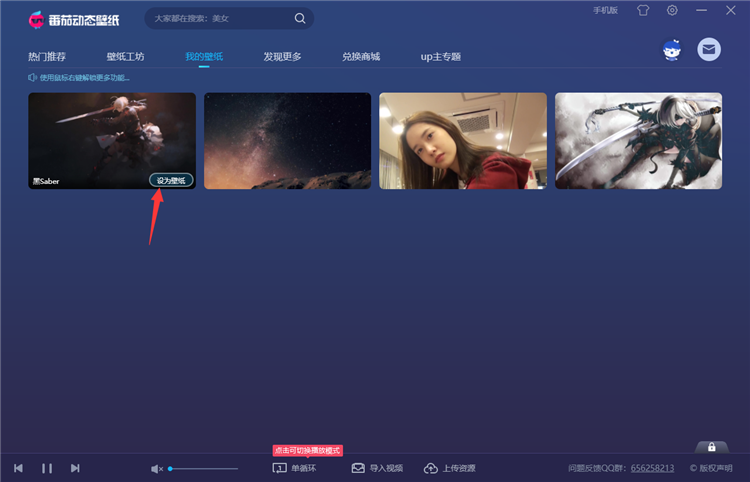
Task: Click 上传资源 upload resource
Action: point(450,468)
